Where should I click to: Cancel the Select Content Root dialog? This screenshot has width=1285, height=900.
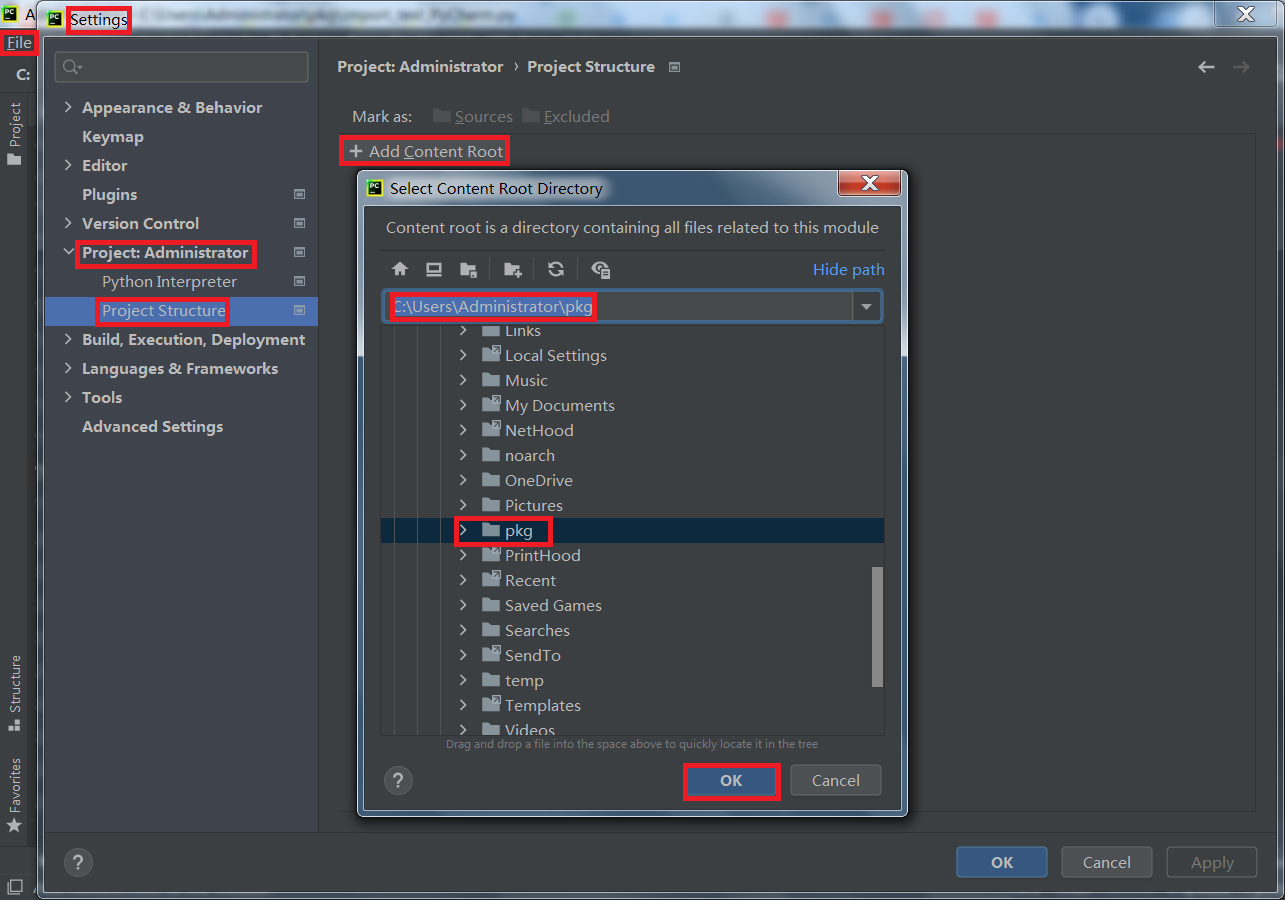coord(836,781)
